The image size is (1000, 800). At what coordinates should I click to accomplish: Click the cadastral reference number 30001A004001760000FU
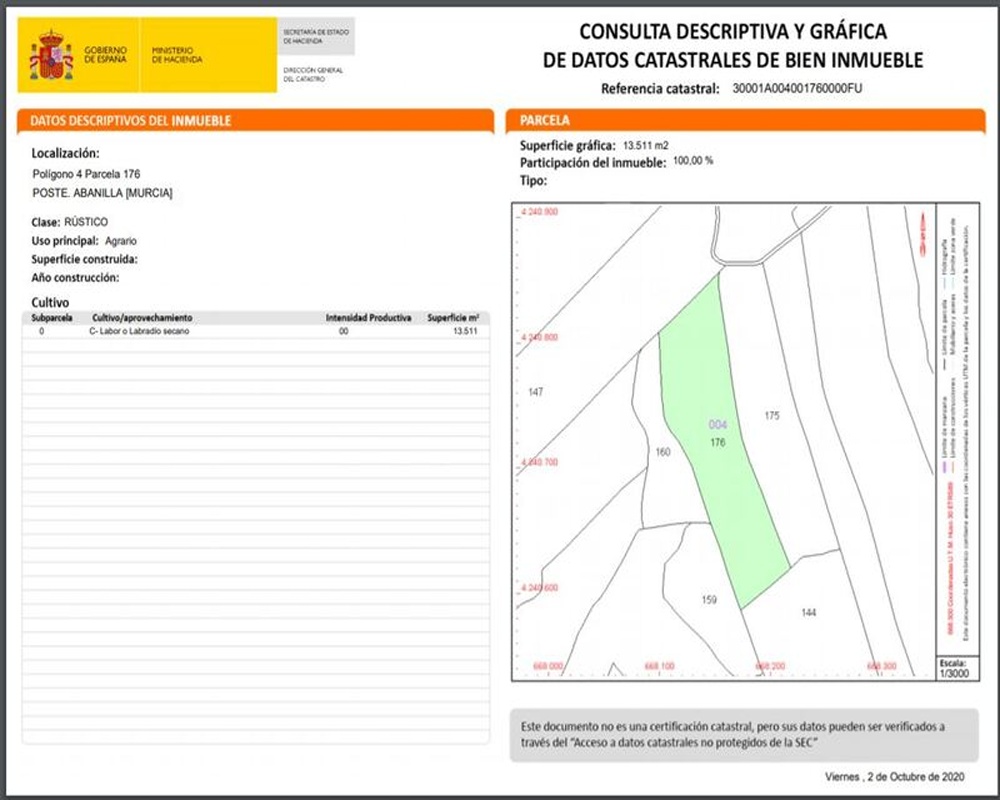coord(797,89)
